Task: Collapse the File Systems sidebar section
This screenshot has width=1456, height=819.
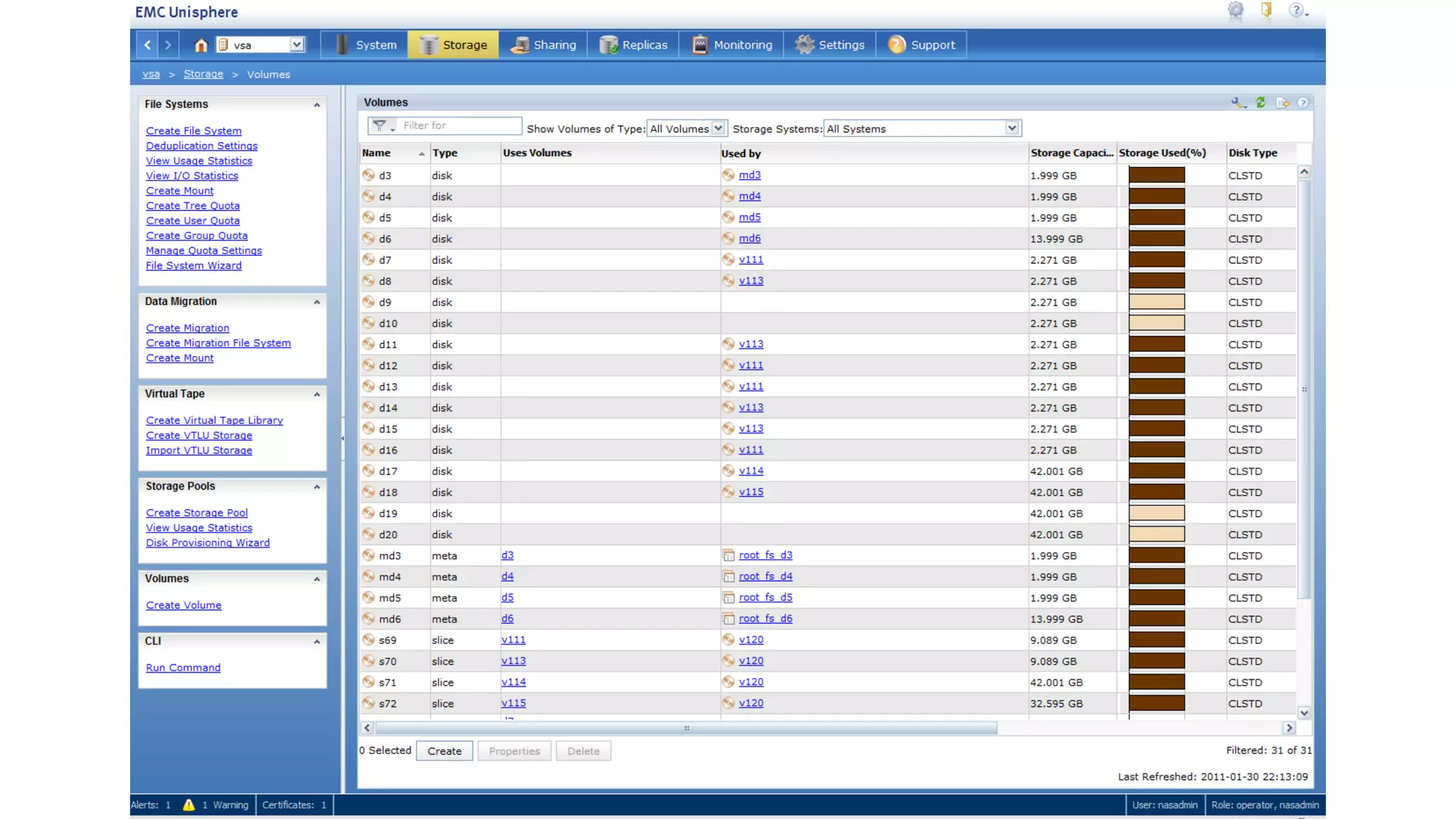Action: (317, 105)
